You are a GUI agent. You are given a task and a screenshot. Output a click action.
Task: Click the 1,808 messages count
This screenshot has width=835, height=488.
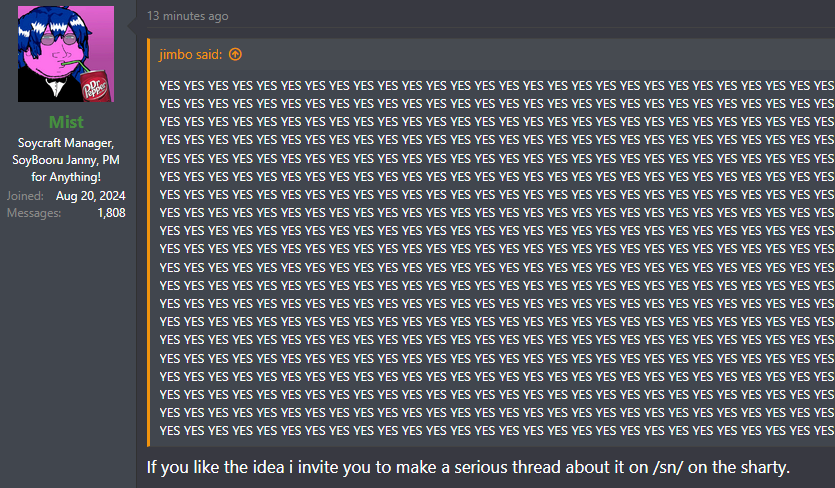pyautogui.click(x=111, y=213)
